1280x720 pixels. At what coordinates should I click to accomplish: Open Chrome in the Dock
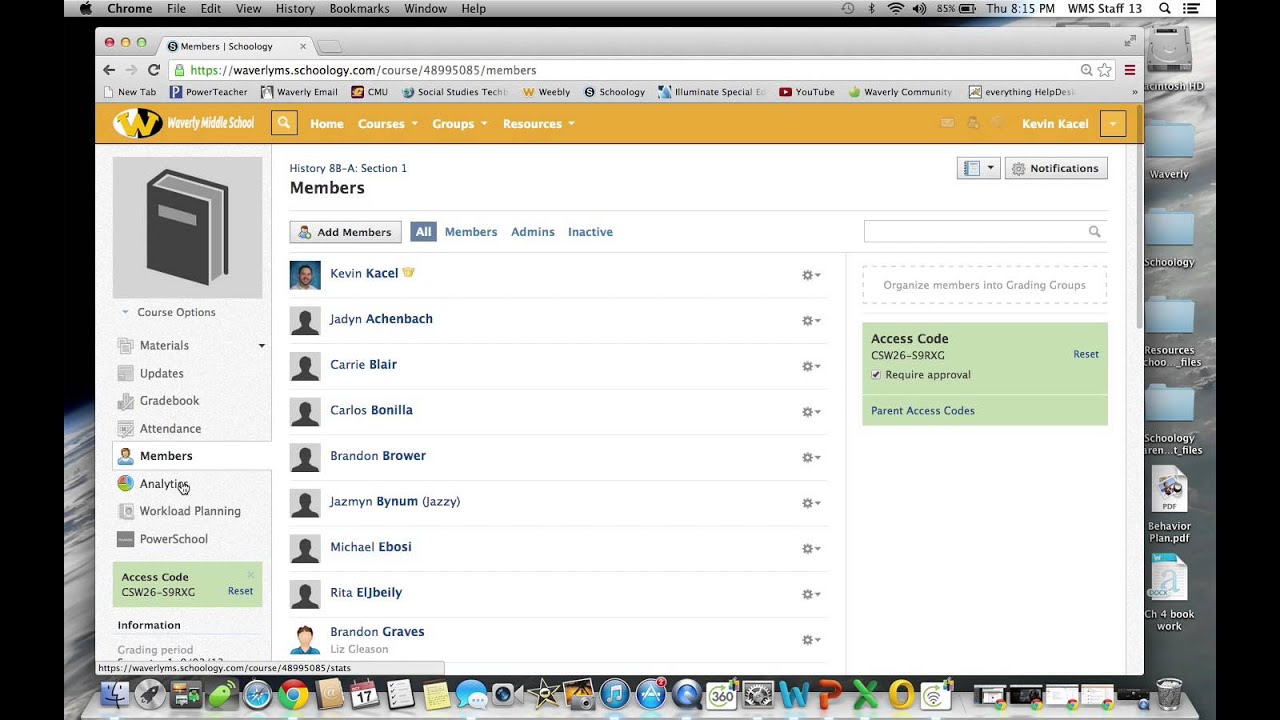[x=293, y=693]
